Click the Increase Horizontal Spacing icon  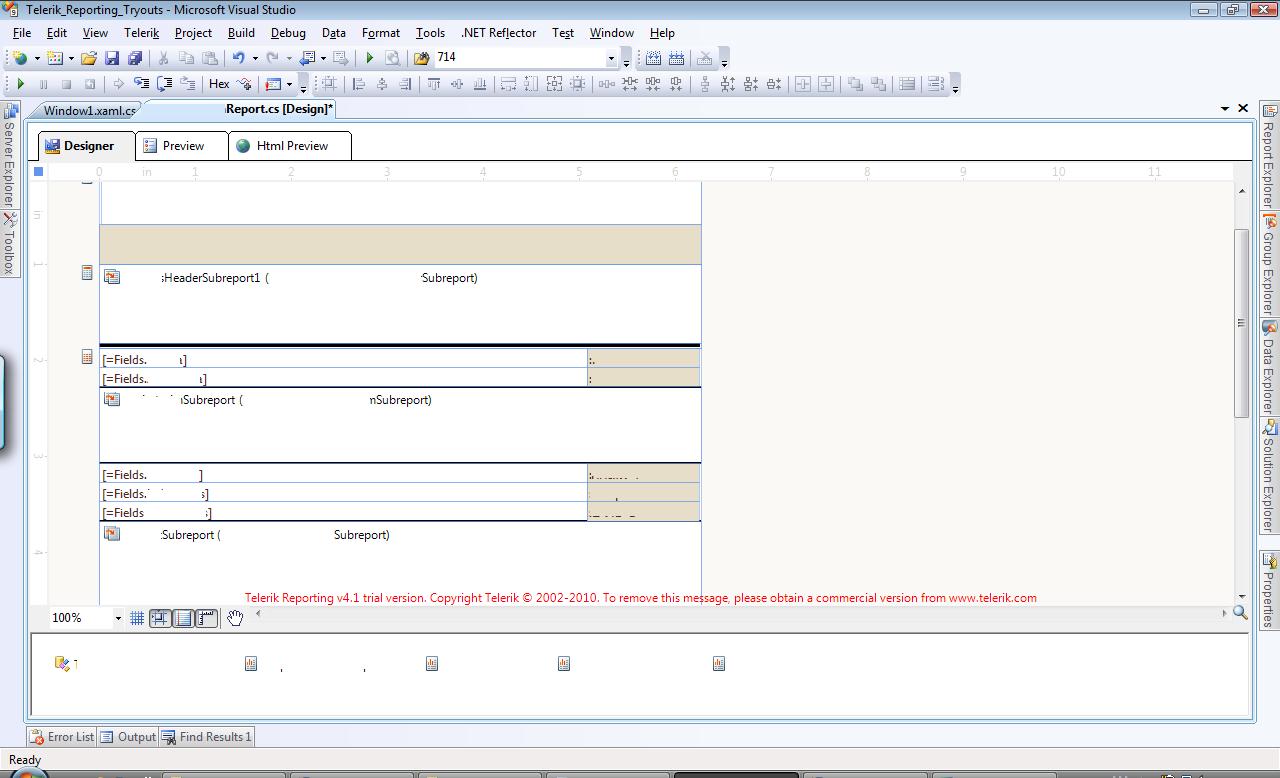630,84
